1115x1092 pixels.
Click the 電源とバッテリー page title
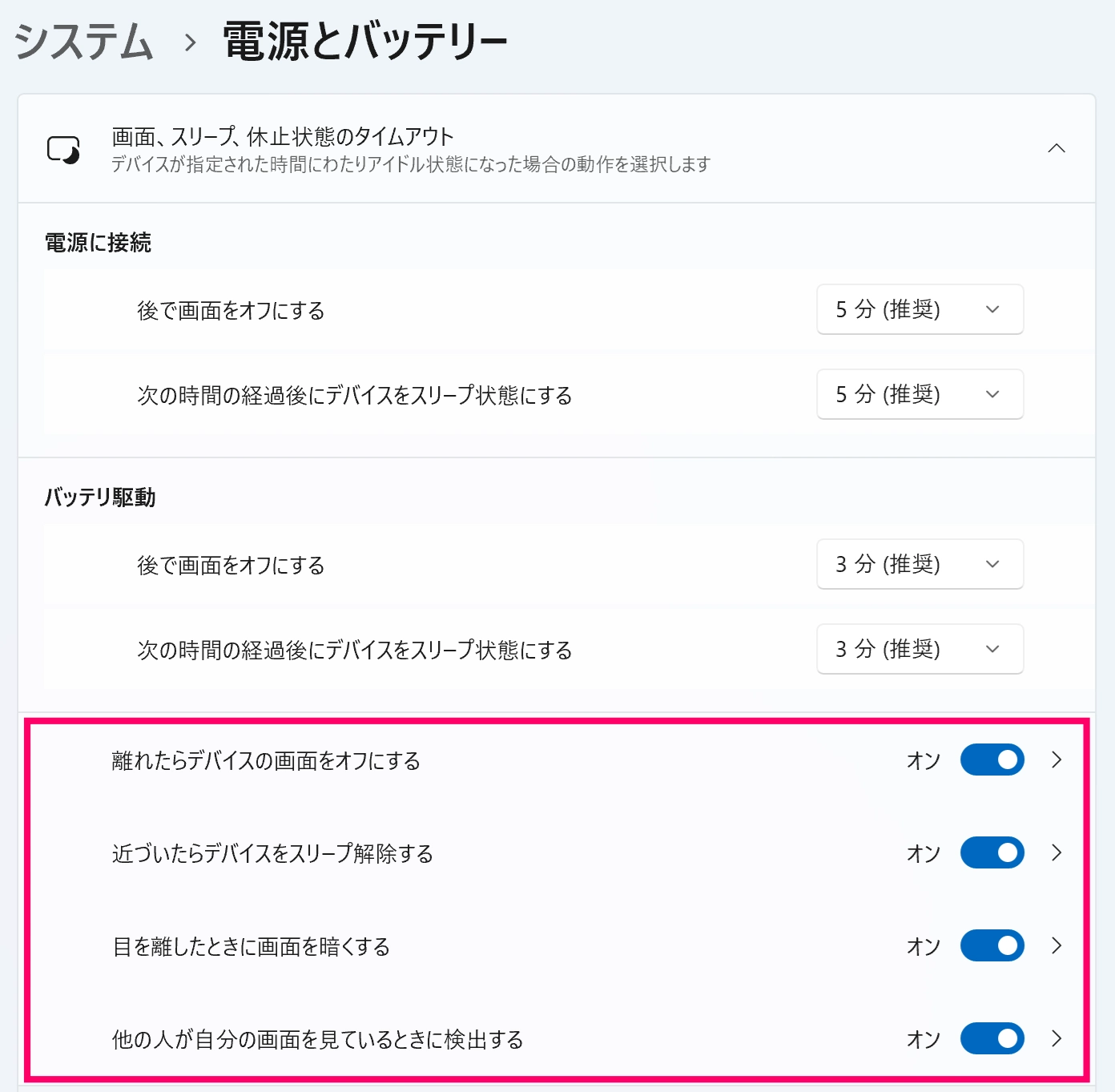point(365,42)
